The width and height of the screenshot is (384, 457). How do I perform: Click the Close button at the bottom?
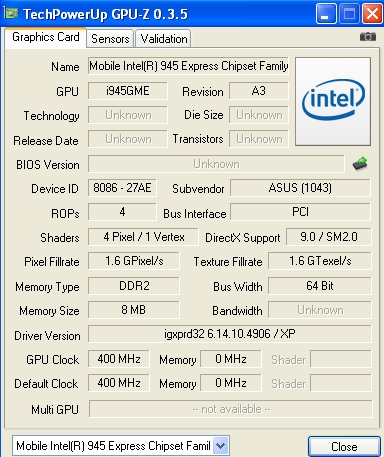[344, 447]
